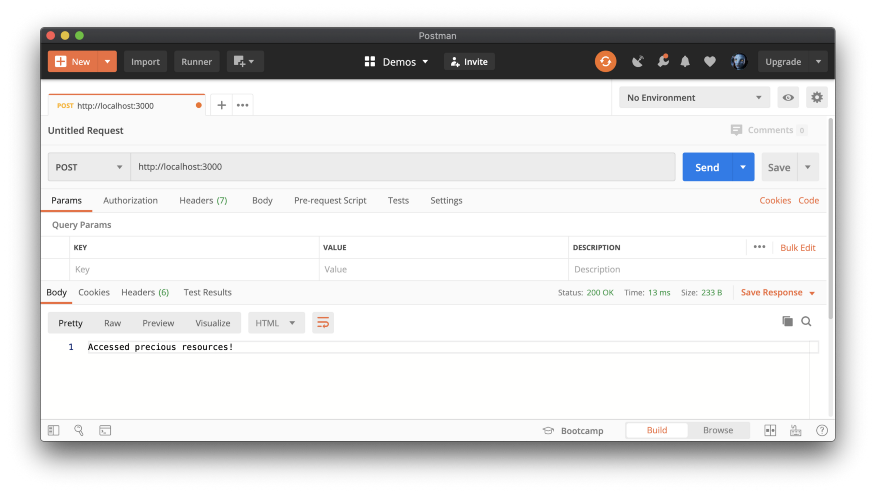Click the request URL input field
Screen dimensions: 875x494
pyautogui.click(x=403, y=167)
